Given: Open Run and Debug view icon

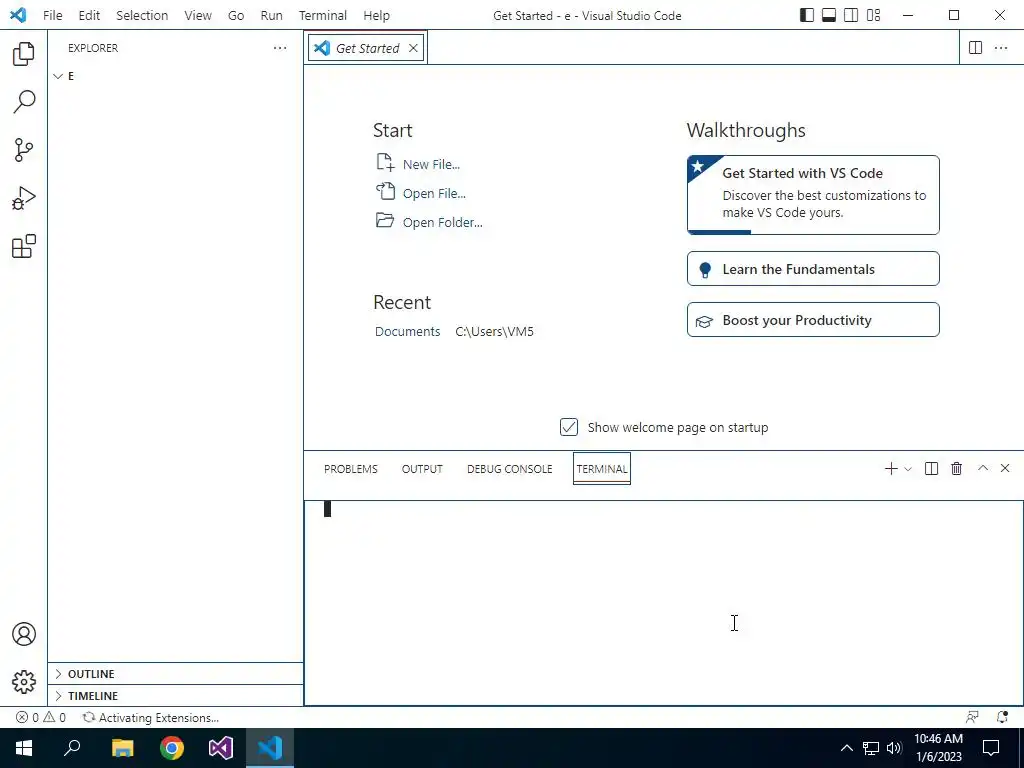Looking at the screenshot, I should [24, 198].
